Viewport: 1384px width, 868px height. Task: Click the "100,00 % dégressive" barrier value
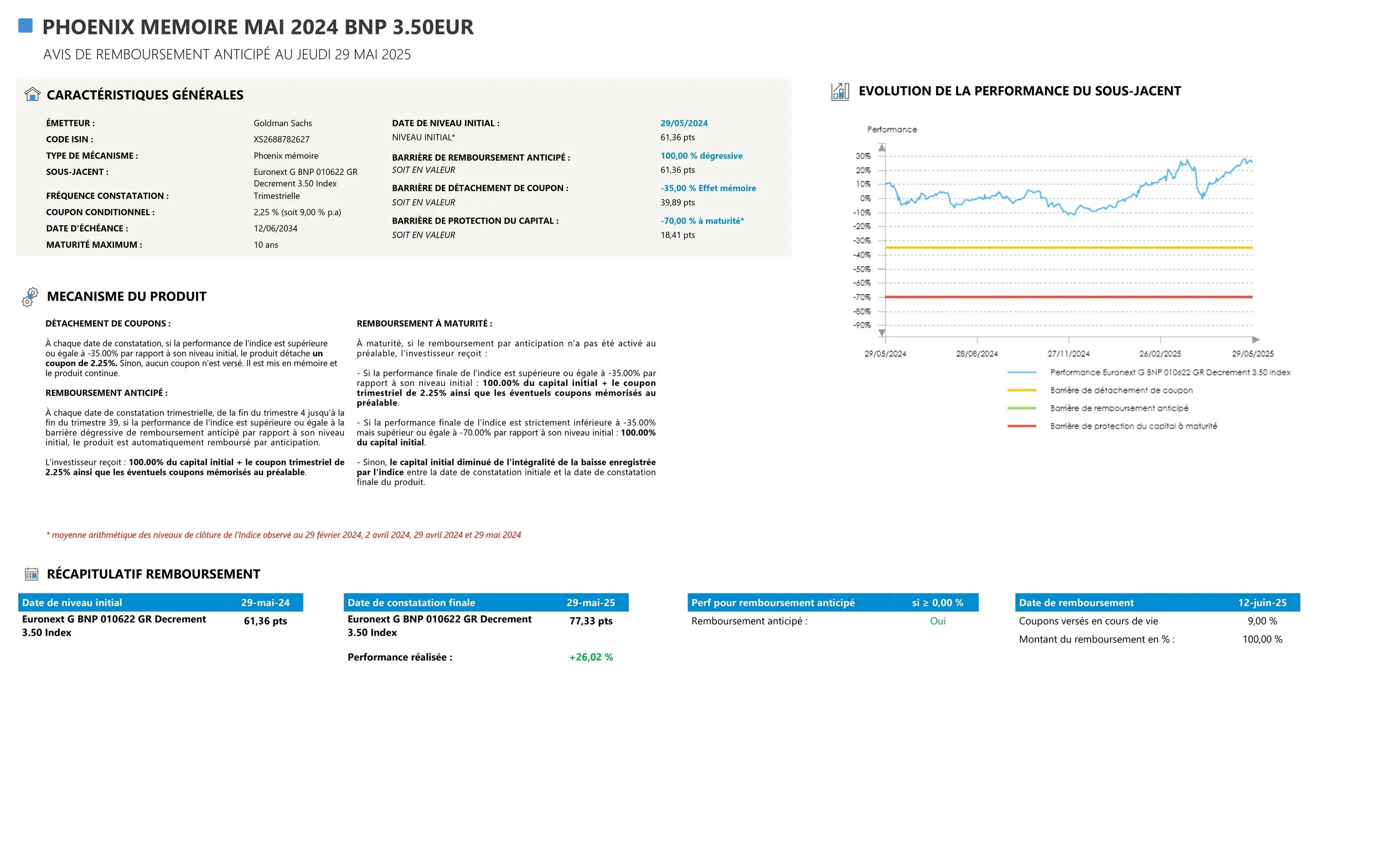coord(701,156)
